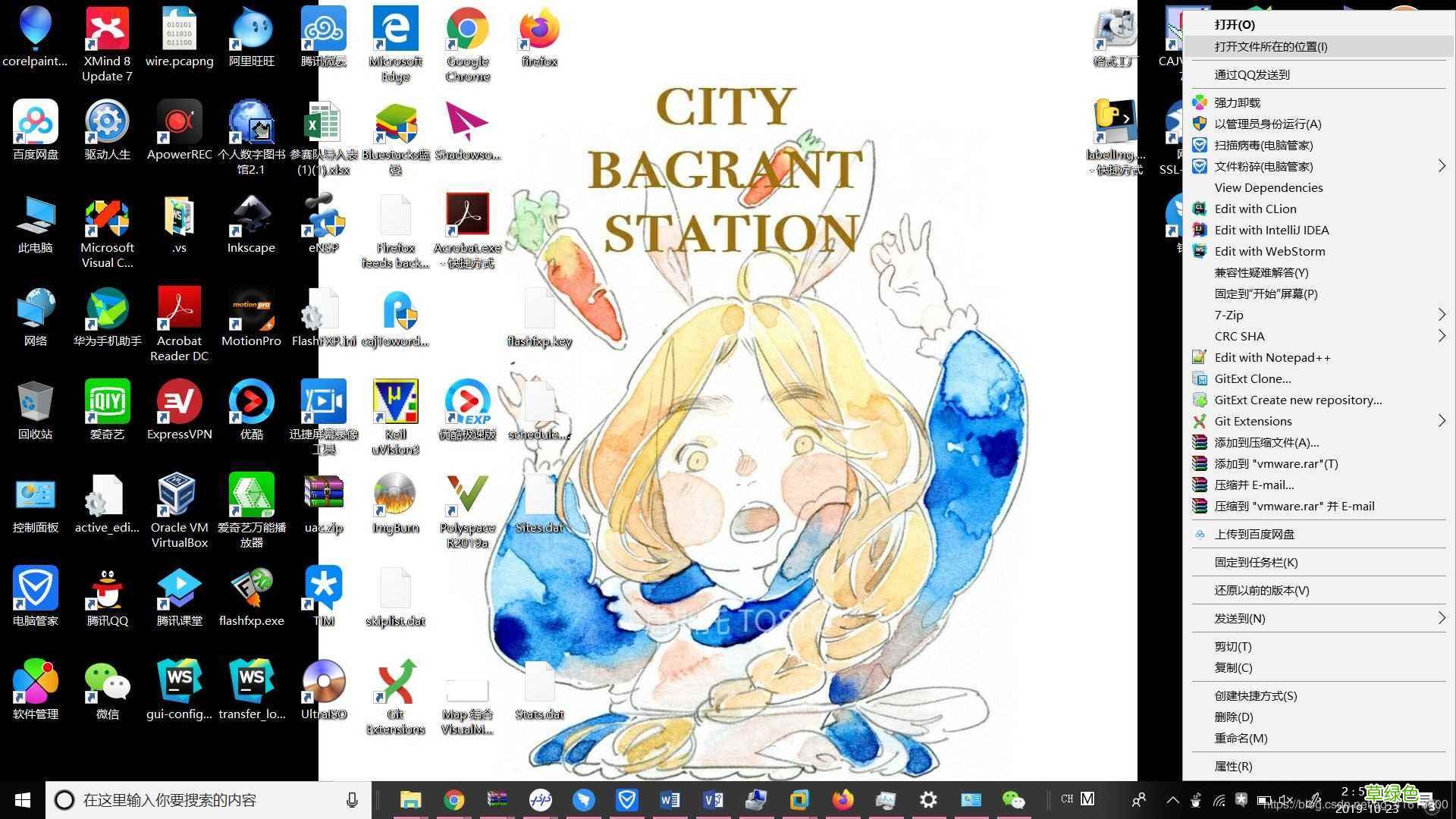Select the 腾讯QQ desktop icon
The image size is (1456, 819).
click(x=107, y=596)
